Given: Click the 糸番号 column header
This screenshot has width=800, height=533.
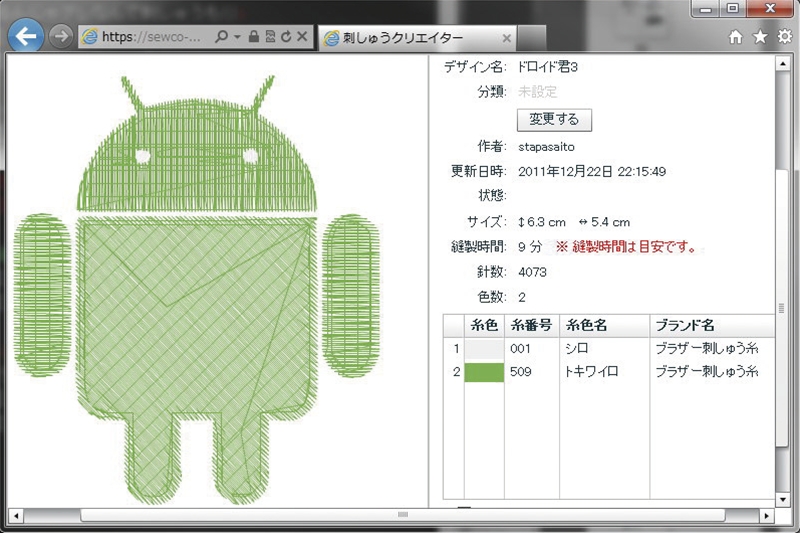Looking at the screenshot, I should tap(532, 325).
